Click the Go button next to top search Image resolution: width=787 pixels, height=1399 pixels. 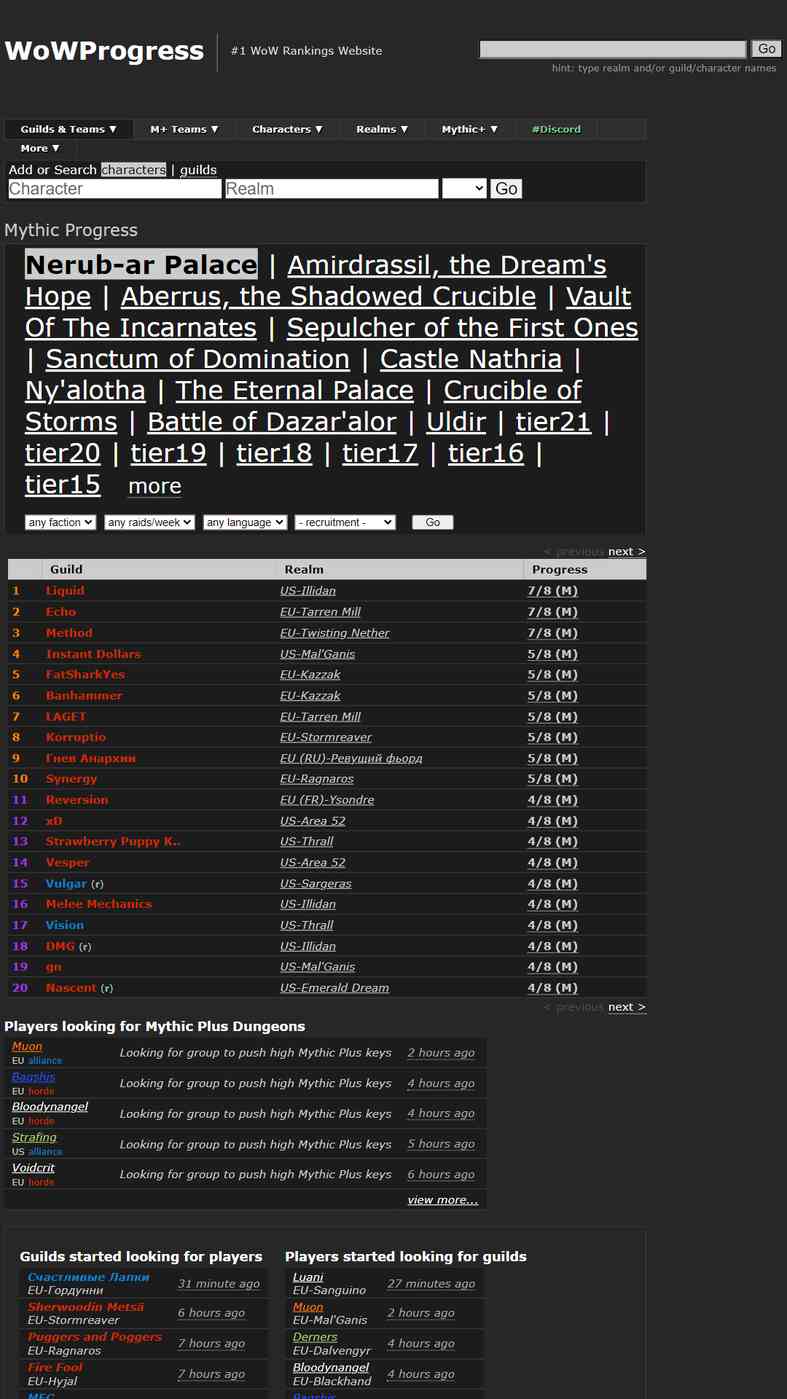[x=767, y=49]
